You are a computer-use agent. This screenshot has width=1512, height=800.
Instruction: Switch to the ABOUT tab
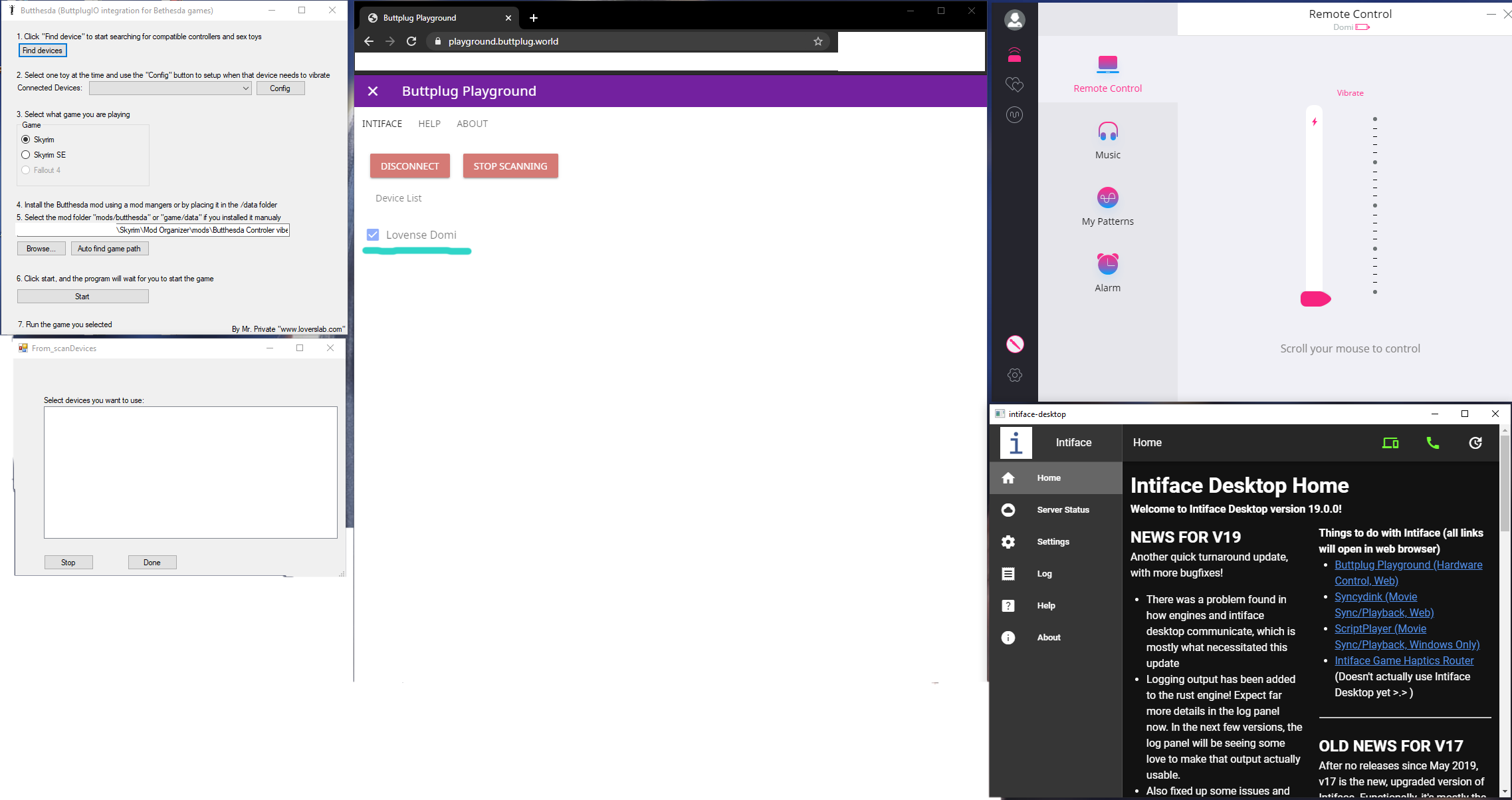click(x=472, y=124)
